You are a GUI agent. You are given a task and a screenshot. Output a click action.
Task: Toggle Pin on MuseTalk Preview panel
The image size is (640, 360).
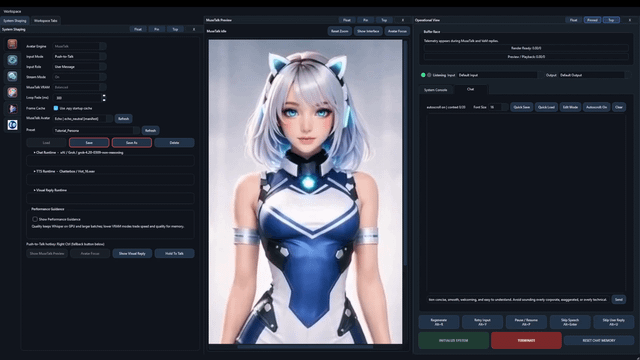tap(365, 20)
